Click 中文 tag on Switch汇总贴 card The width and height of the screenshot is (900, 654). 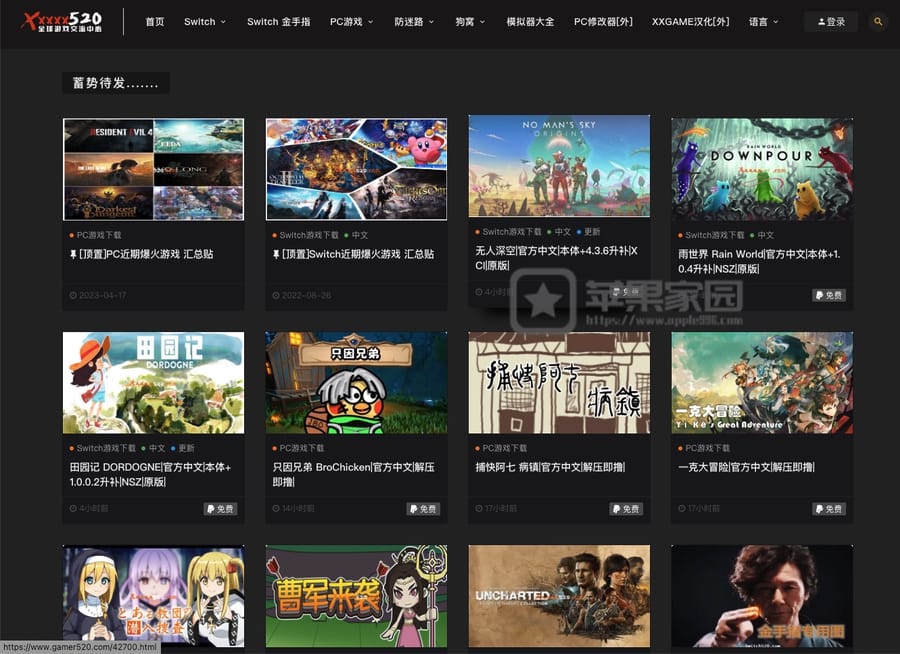(356, 235)
